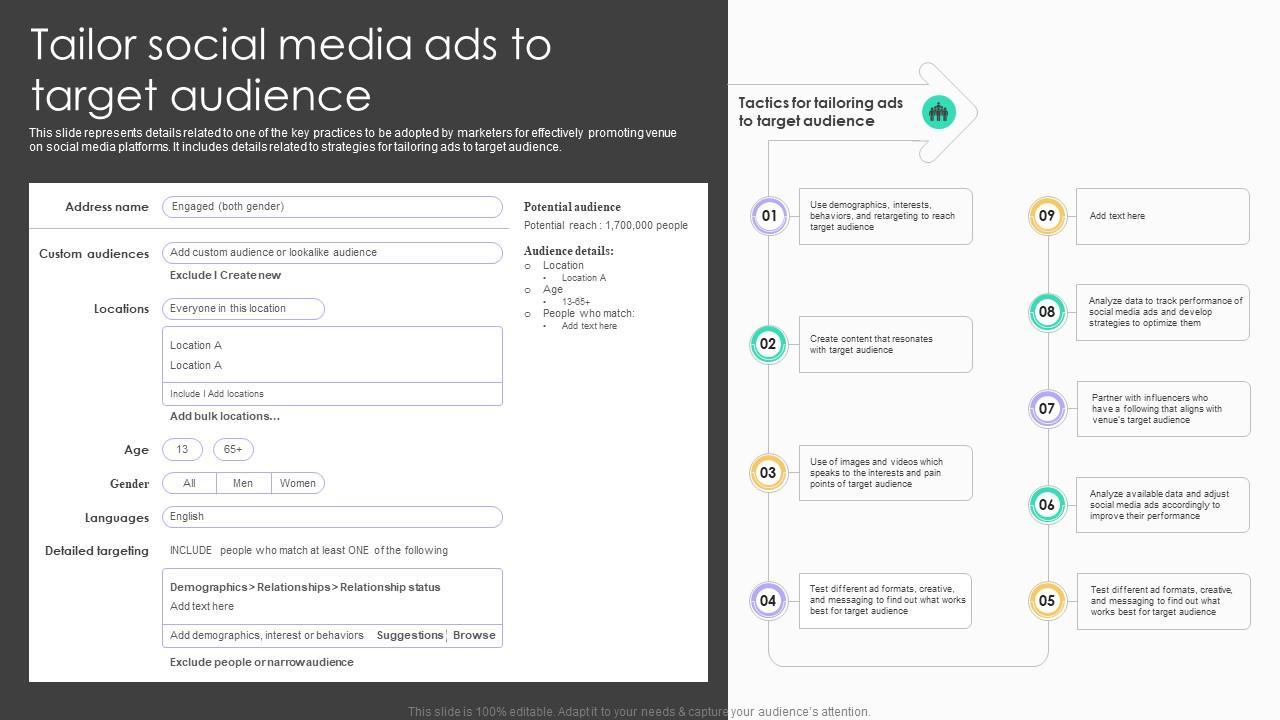Click step 05 'Test different ad formats' box

1163,601
